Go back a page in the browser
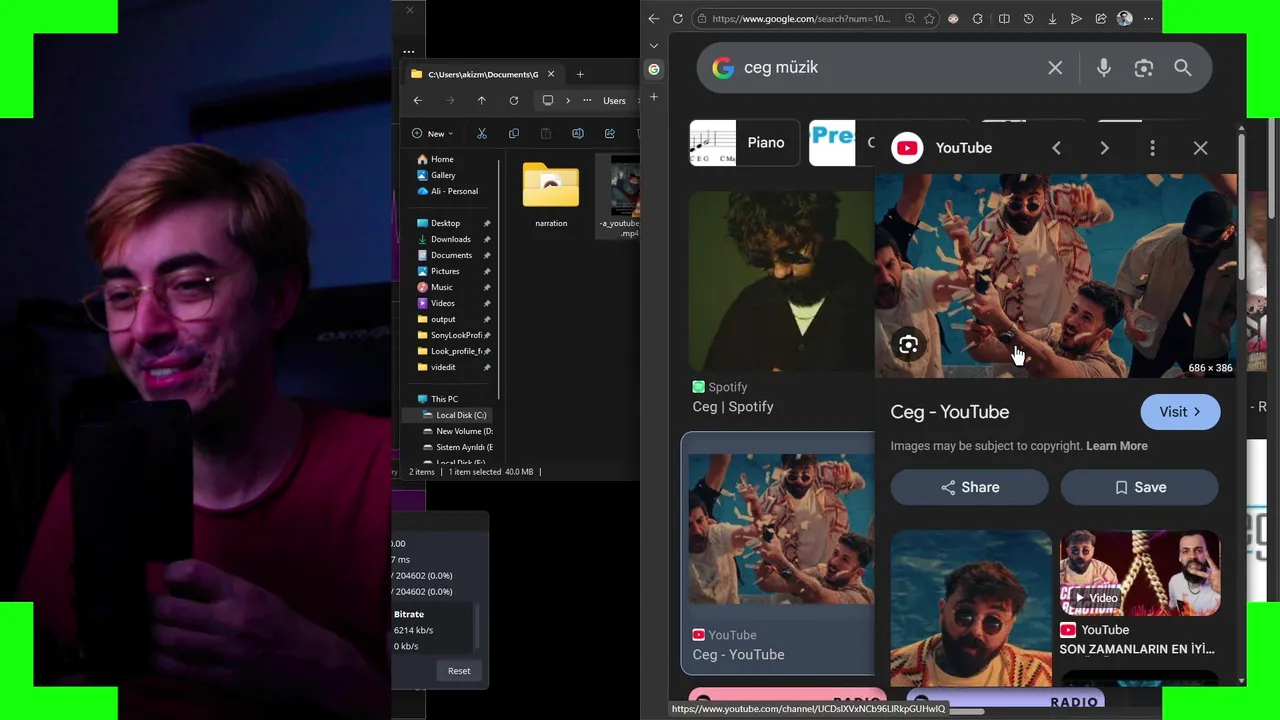The width and height of the screenshot is (1280, 720). click(x=653, y=18)
